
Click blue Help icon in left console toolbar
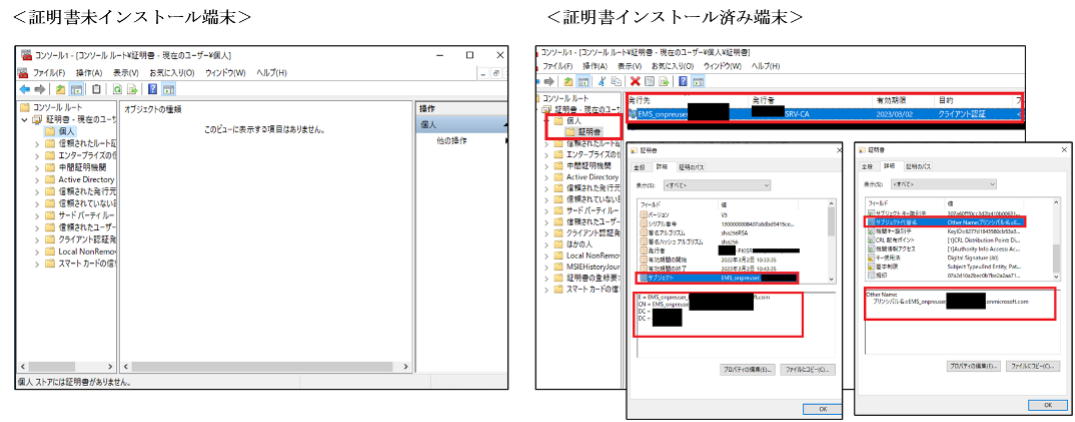pos(153,89)
